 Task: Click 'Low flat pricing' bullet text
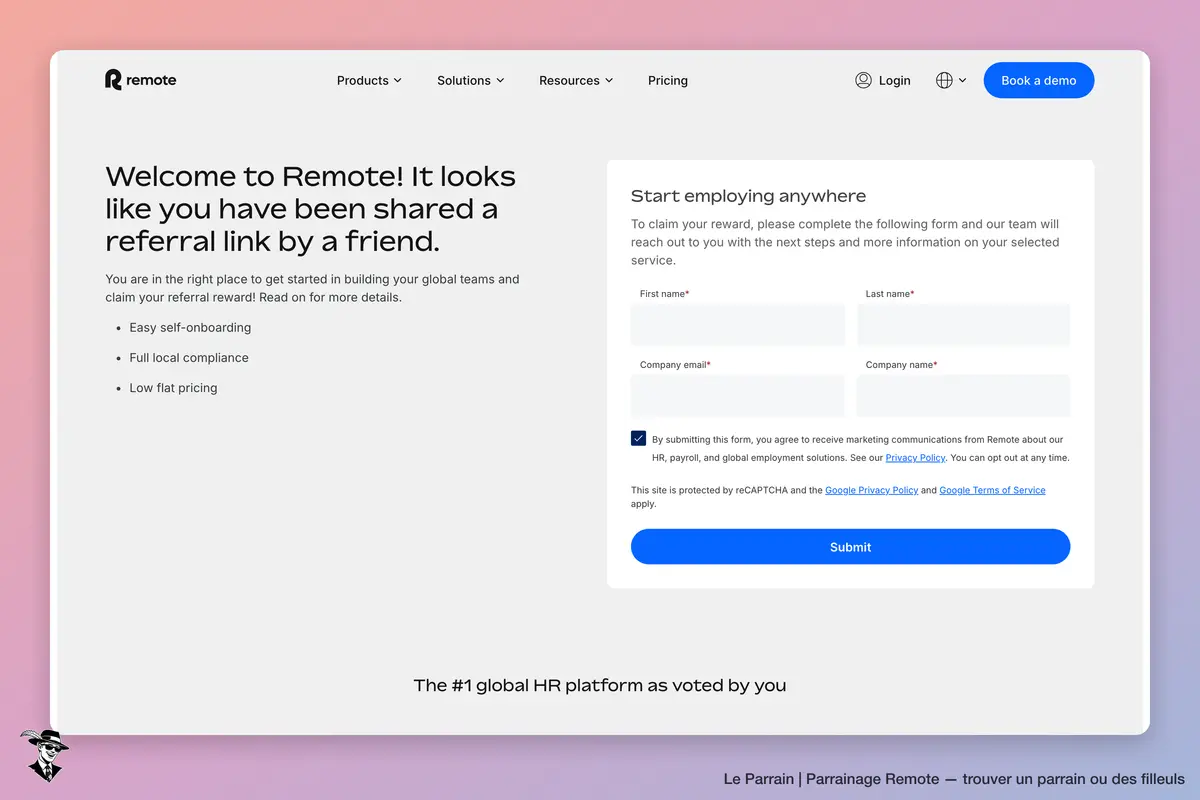[173, 387]
